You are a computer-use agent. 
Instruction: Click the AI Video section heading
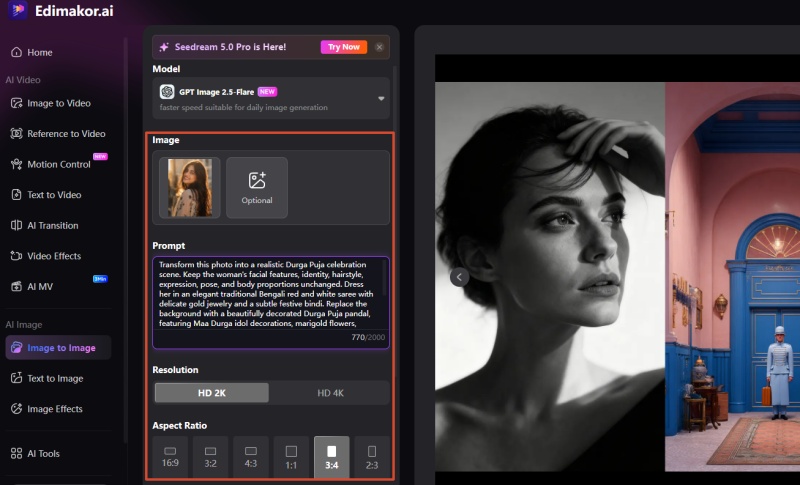23,80
